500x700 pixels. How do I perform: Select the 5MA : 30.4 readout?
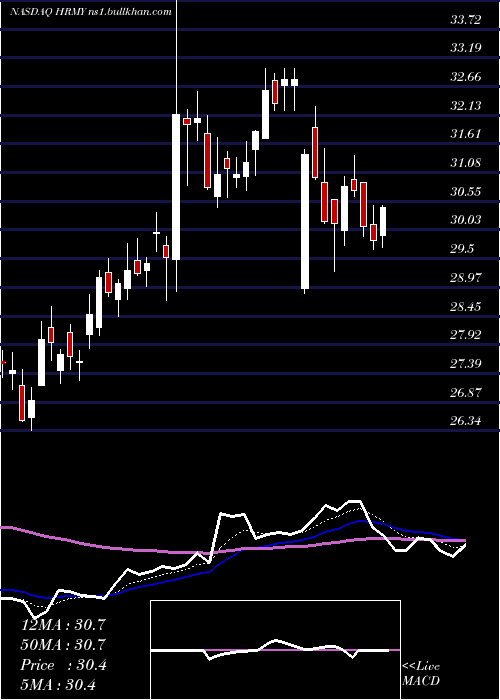[58, 685]
